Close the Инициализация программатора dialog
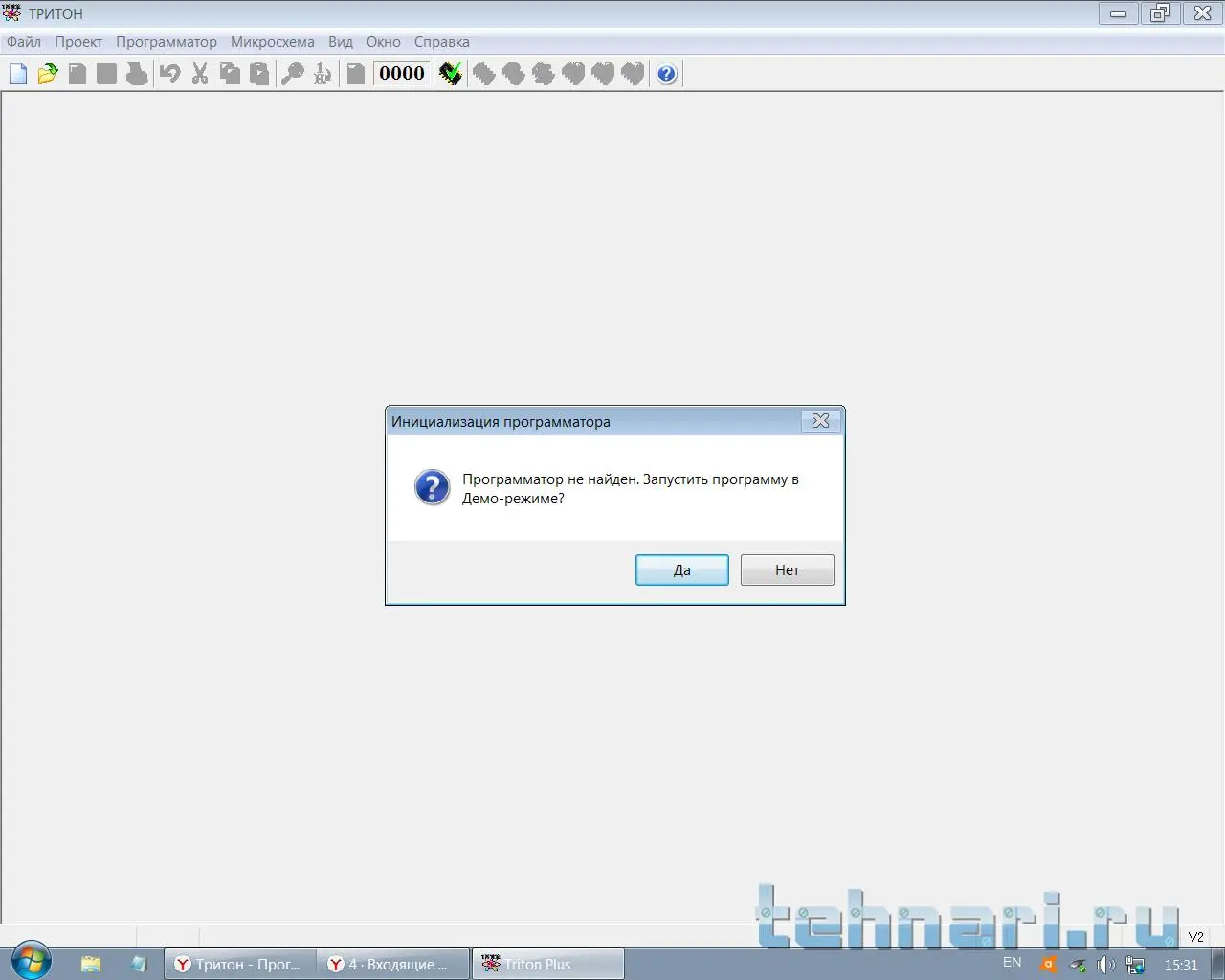The width and height of the screenshot is (1225, 980). 820,421
